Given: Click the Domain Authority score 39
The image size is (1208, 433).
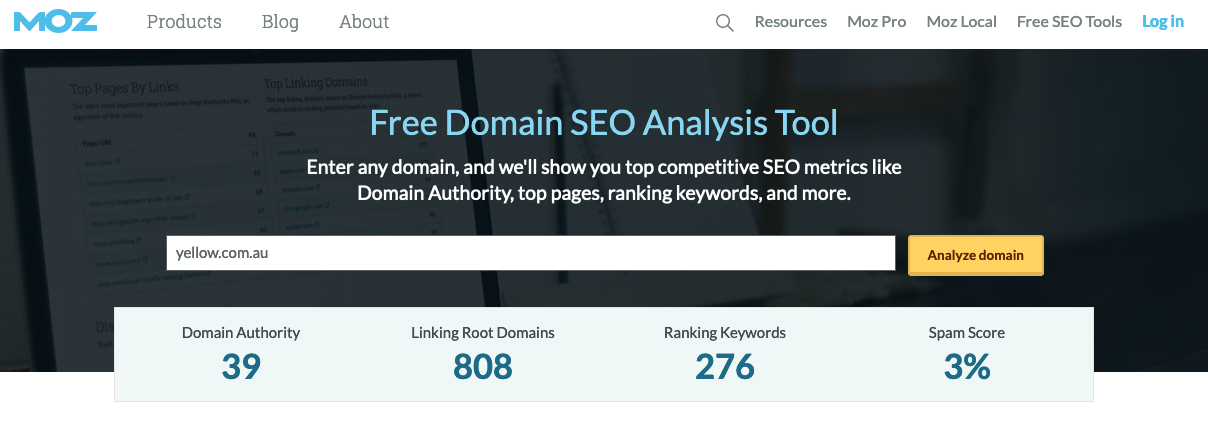Looking at the screenshot, I should [241, 367].
